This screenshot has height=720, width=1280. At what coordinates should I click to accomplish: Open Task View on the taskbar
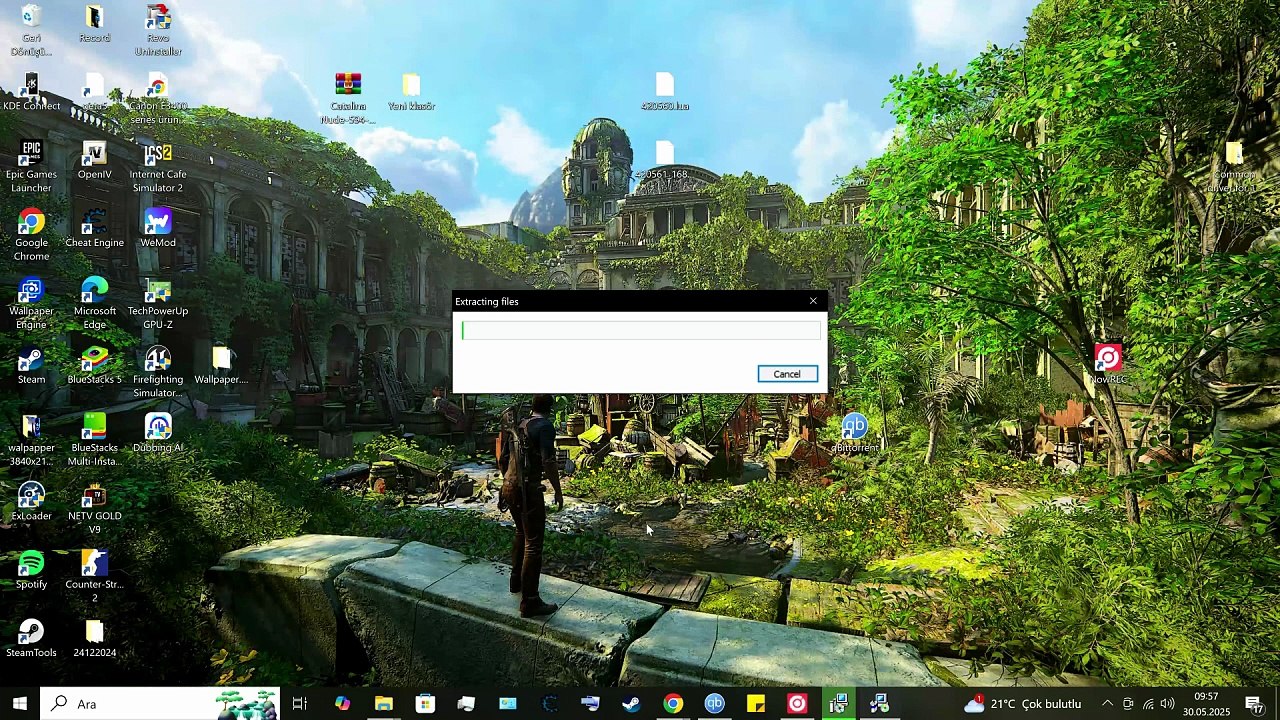click(300, 704)
